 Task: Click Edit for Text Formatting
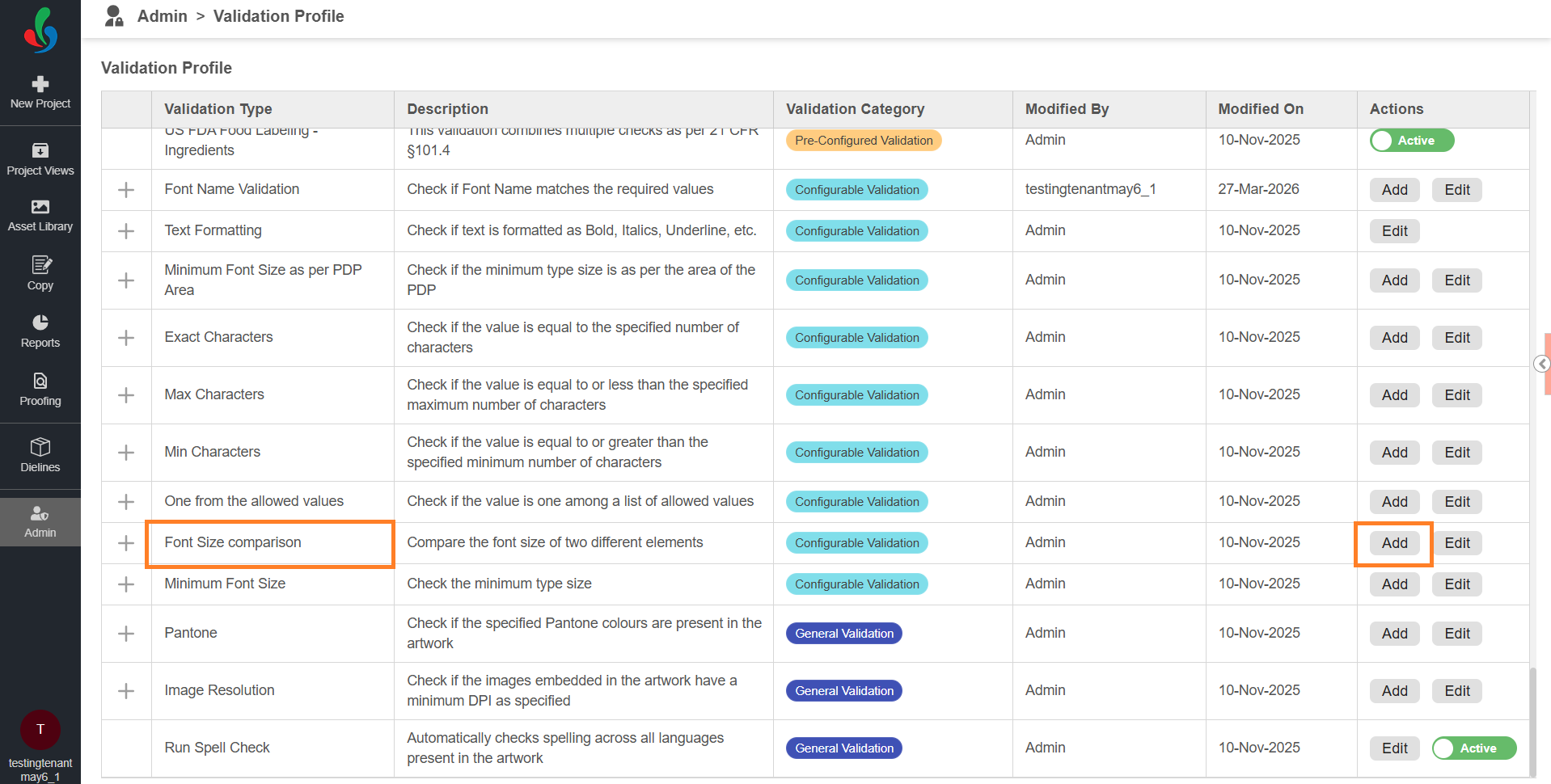pos(1394,231)
